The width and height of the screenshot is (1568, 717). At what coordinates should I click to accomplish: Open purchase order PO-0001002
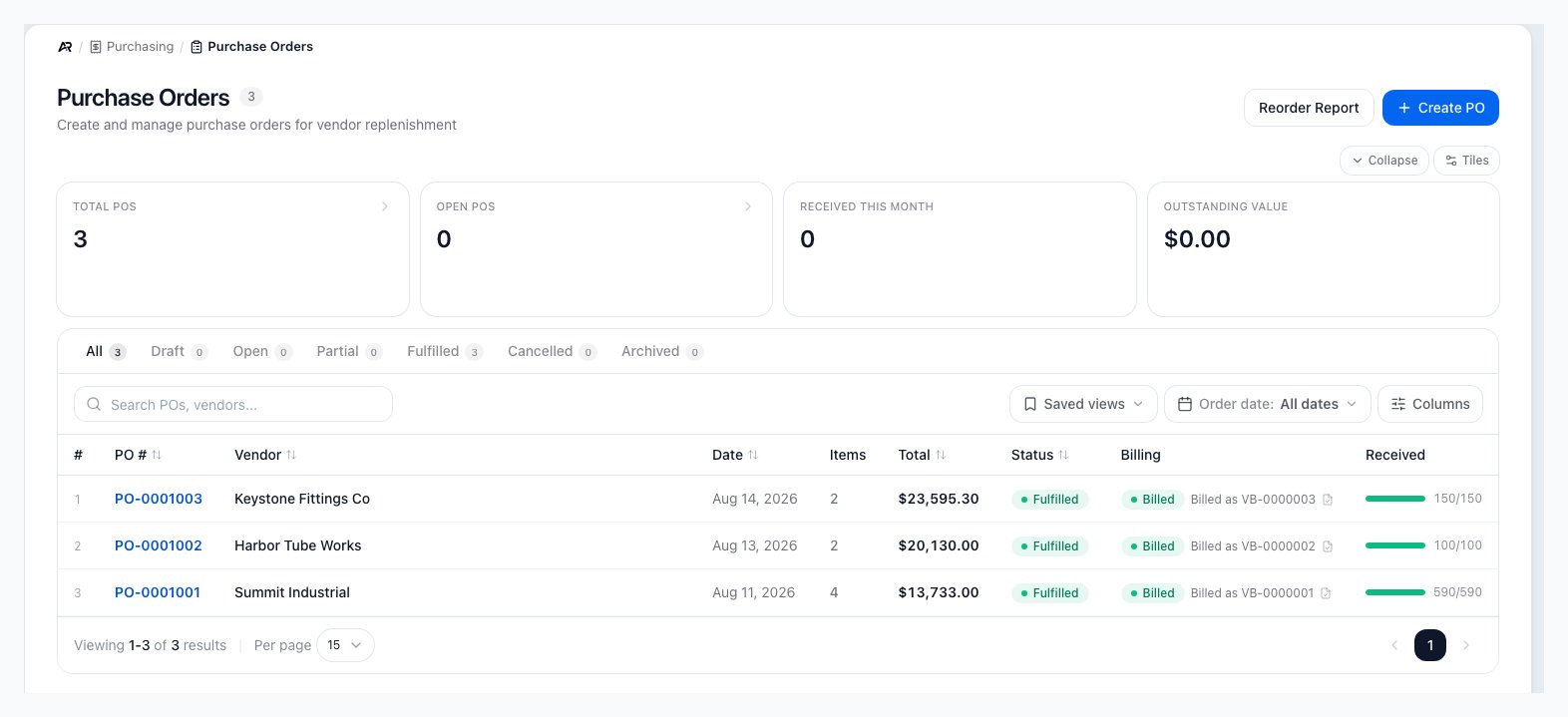pyautogui.click(x=159, y=545)
